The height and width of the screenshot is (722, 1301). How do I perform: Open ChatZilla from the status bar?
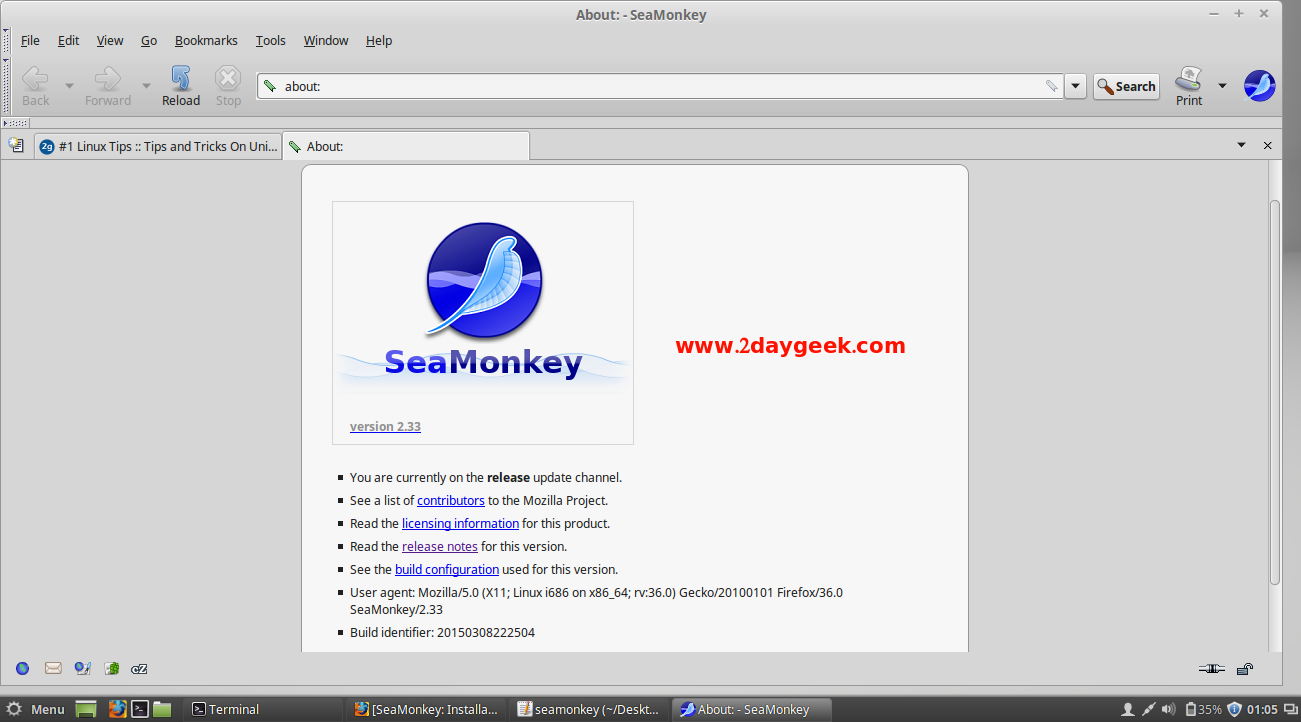pyautogui.click(x=140, y=668)
